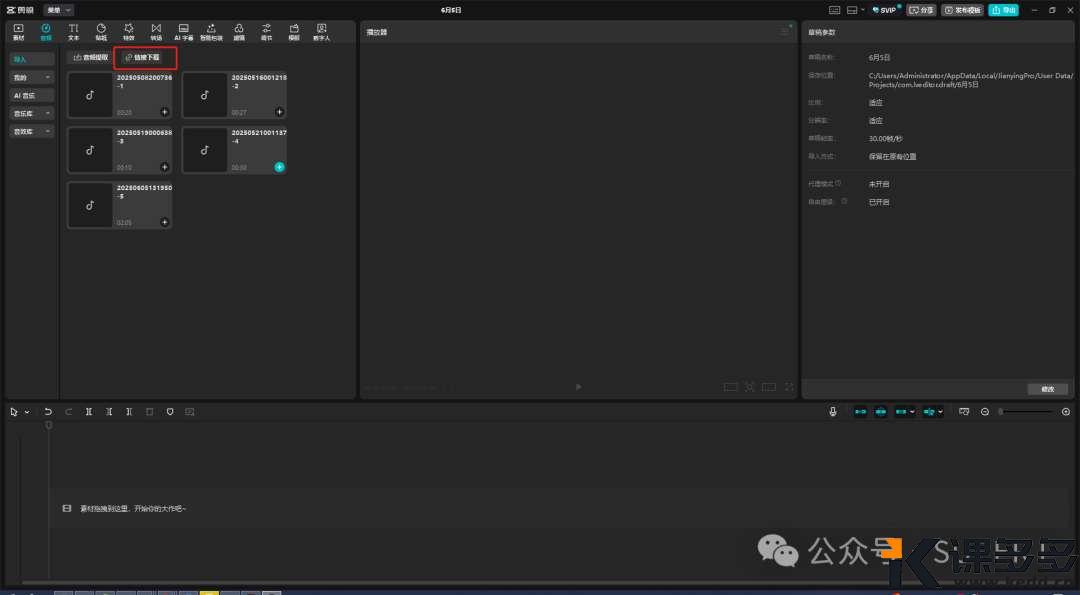Expand the 菜单 dropdown in title bar
Viewport: 1080px width, 595px height.
tap(59, 10)
